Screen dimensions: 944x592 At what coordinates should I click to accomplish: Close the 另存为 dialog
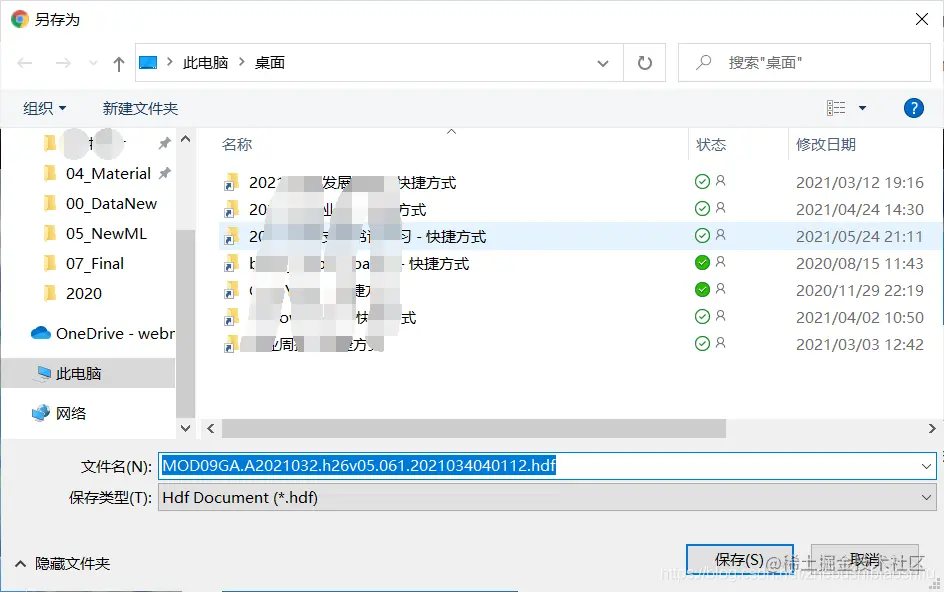(922, 19)
